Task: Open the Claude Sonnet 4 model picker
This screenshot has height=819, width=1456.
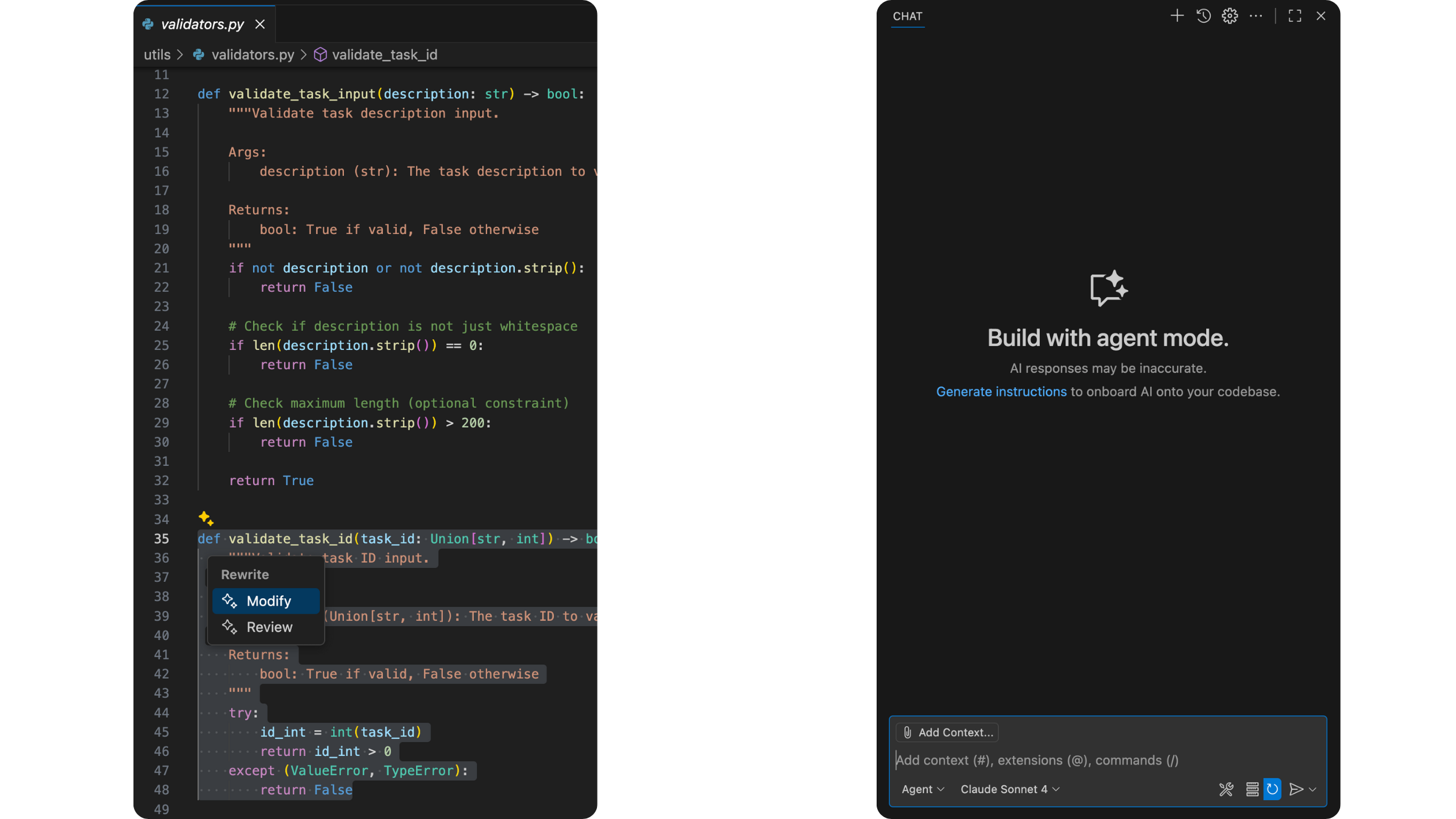Action: click(1009, 789)
